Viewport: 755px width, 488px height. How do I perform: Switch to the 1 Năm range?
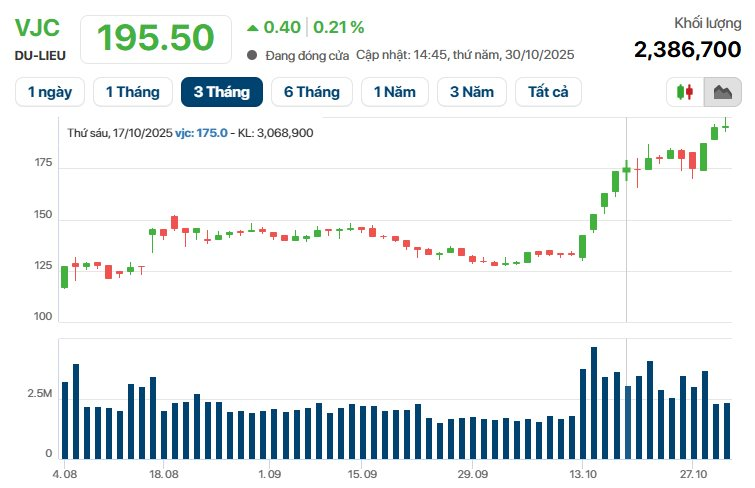pos(394,92)
